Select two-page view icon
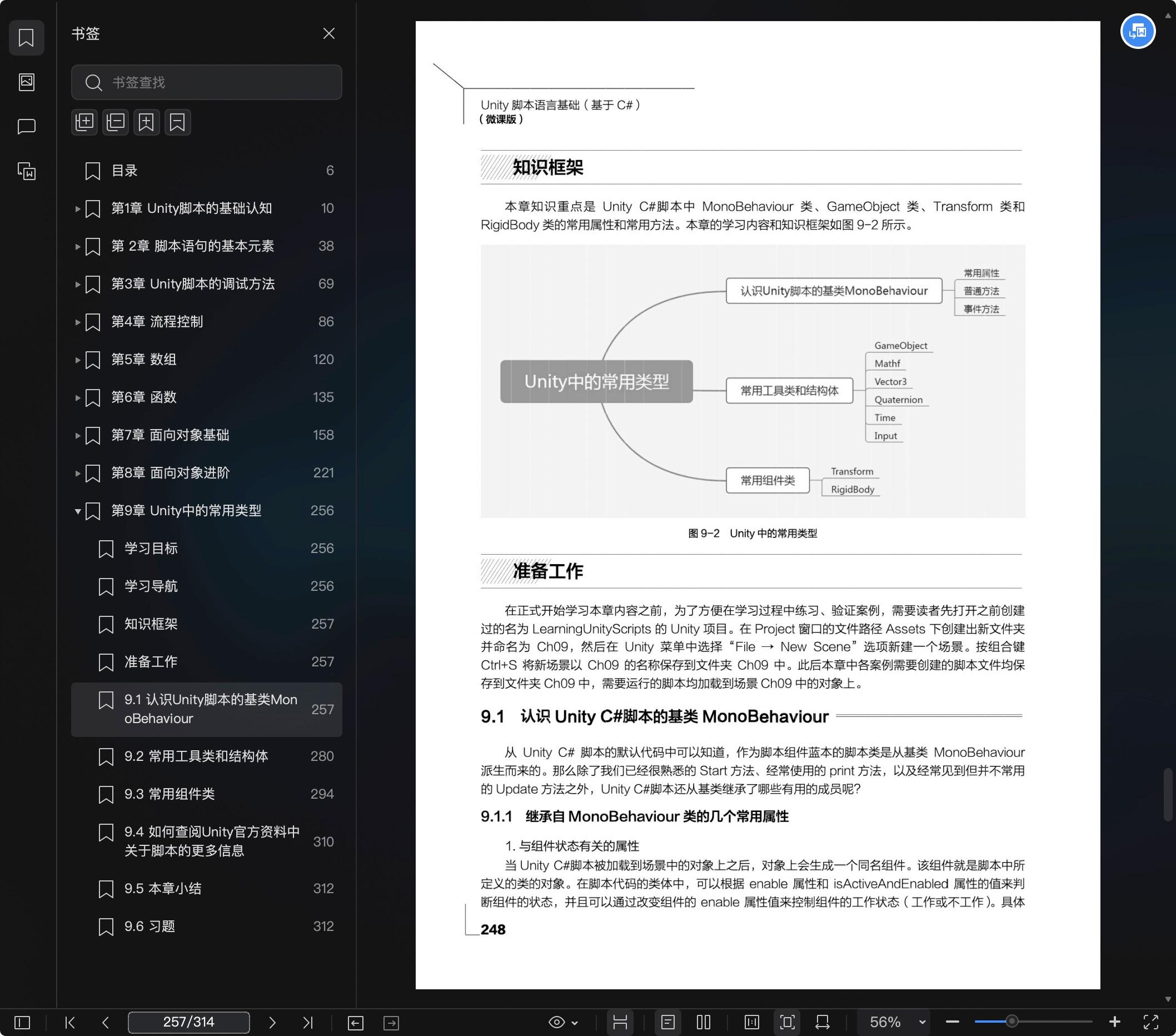1176x1036 pixels. point(703,1022)
